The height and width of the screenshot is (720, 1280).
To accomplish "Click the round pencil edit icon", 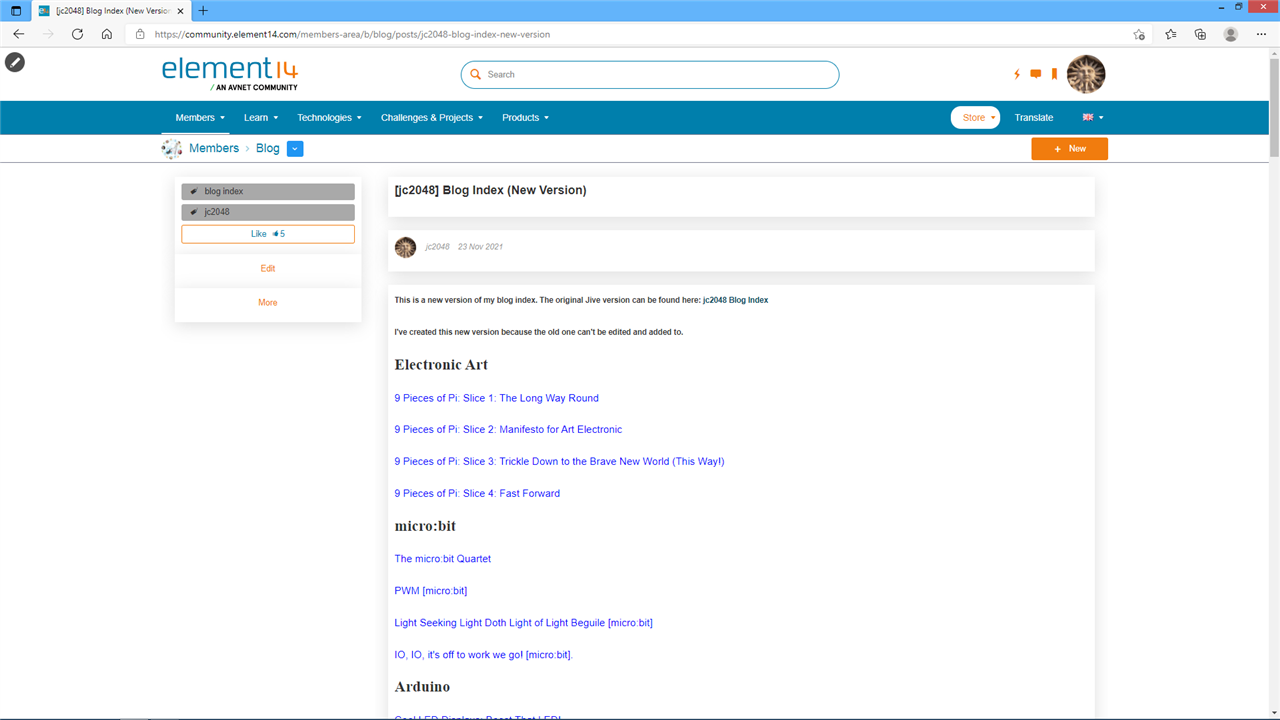I will pyautogui.click(x=15, y=62).
